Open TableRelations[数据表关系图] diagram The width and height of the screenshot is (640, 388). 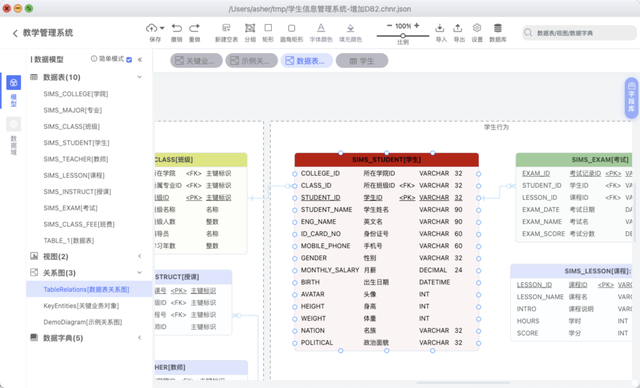click(x=86, y=289)
